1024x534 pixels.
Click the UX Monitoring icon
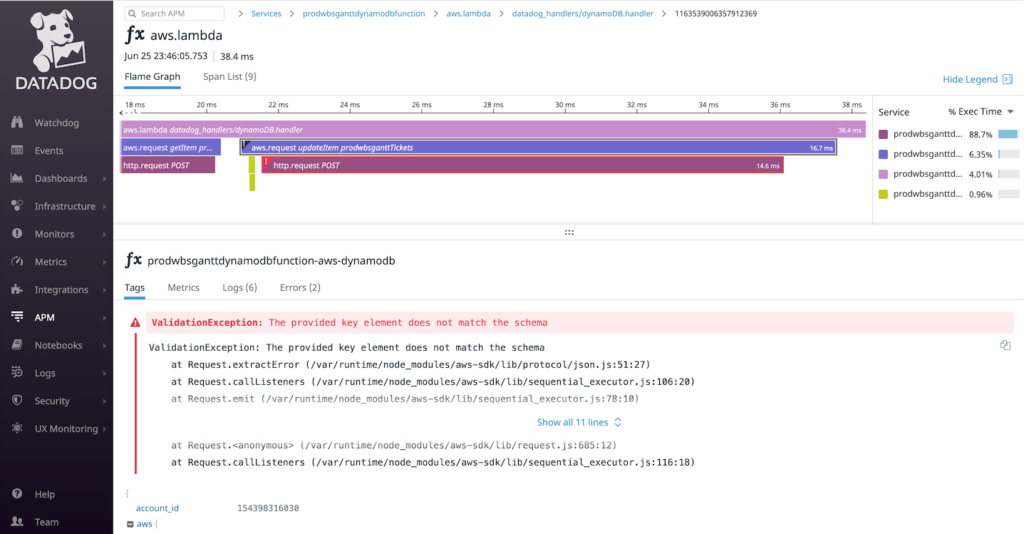pyautogui.click(x=17, y=428)
